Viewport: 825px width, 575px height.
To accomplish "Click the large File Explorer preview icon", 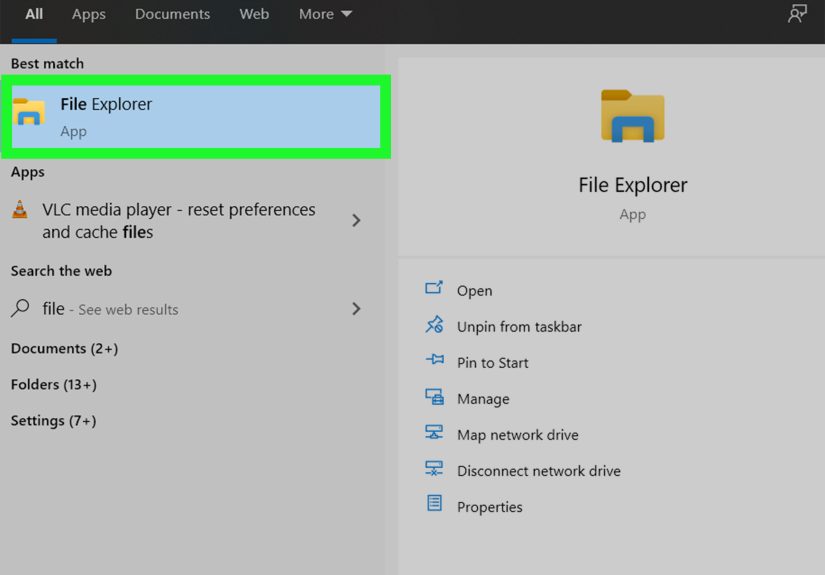I will [x=632, y=116].
